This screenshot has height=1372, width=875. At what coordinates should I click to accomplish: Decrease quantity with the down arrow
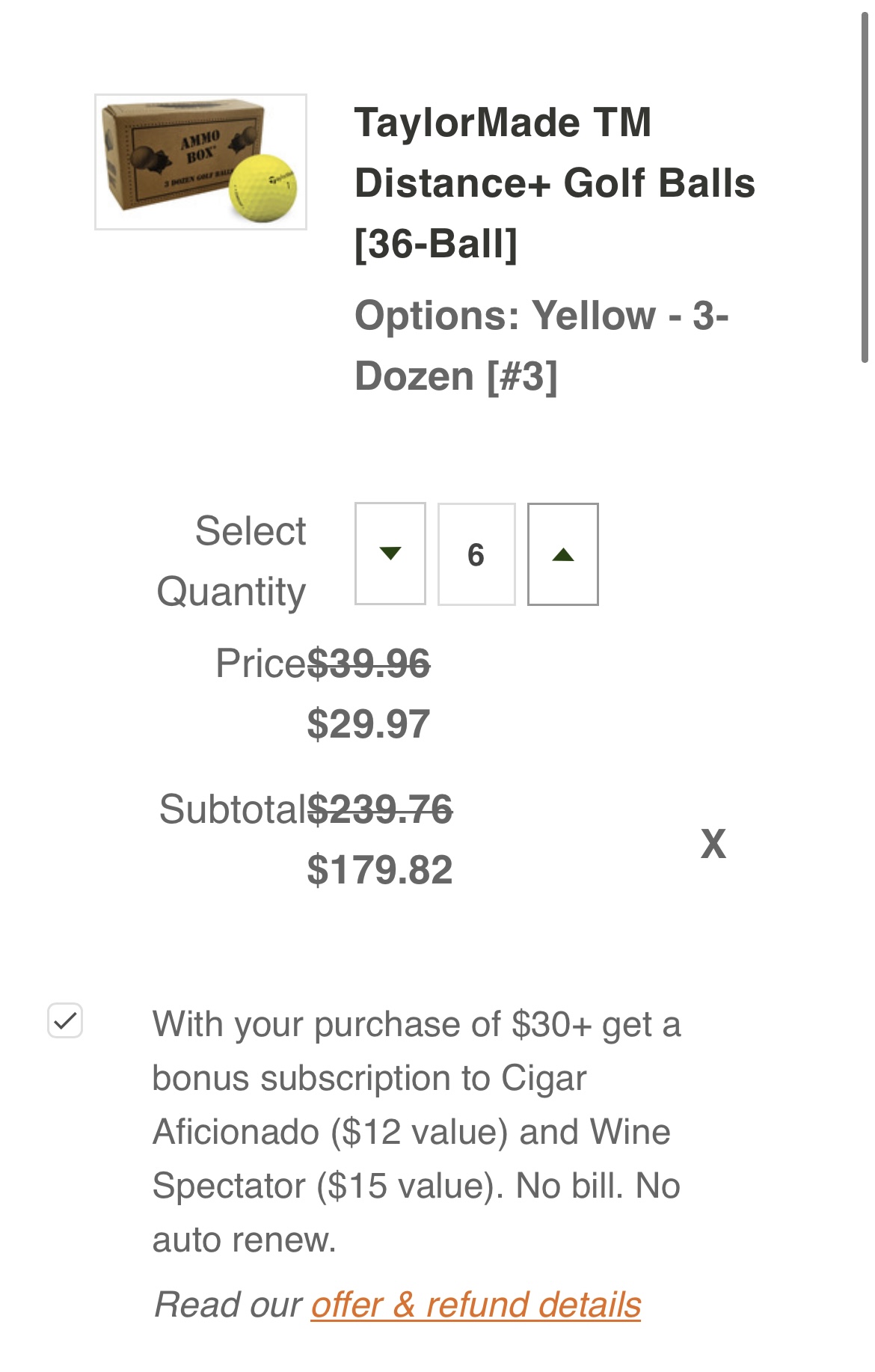[390, 554]
